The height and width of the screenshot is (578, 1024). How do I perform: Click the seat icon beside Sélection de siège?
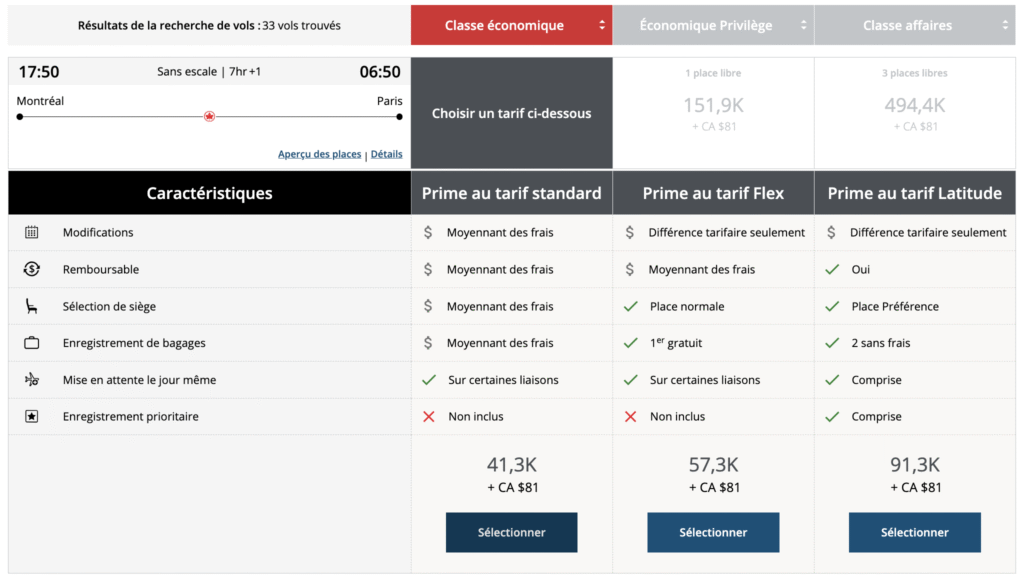tap(32, 306)
